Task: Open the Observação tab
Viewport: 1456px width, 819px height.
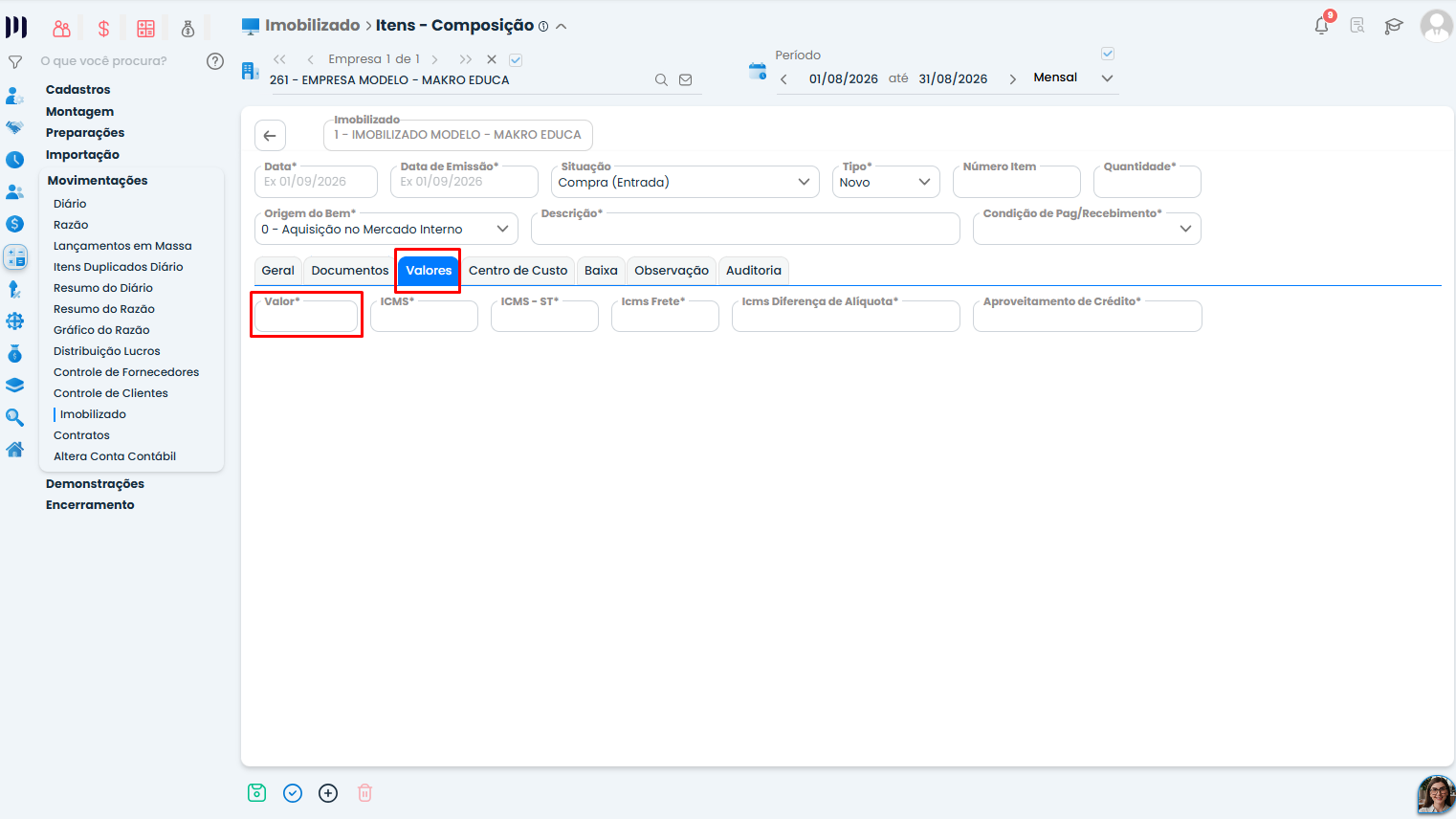Action: 672,271
